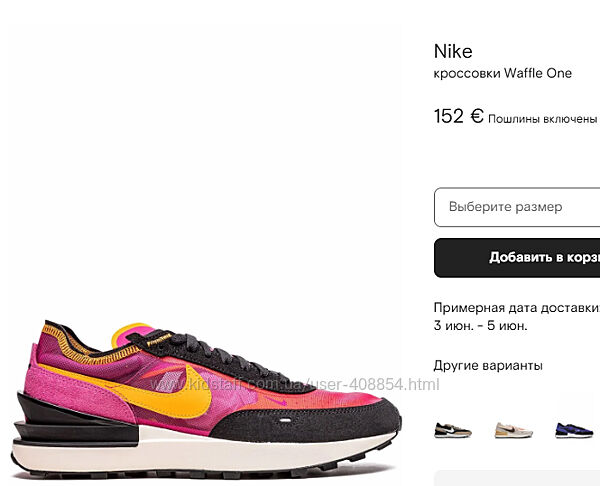This screenshot has width=600, height=486.
Task: Click the 152 € price
Action: click(459, 116)
